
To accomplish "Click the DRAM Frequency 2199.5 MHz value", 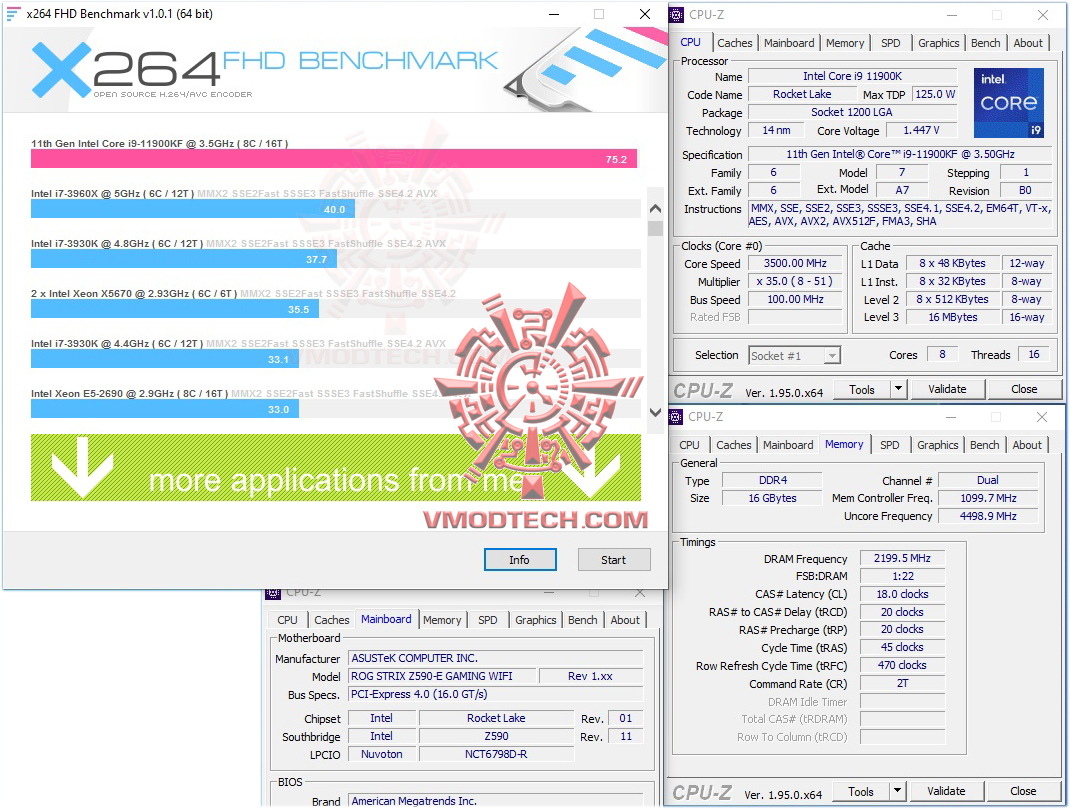I will pyautogui.click(x=902, y=558).
